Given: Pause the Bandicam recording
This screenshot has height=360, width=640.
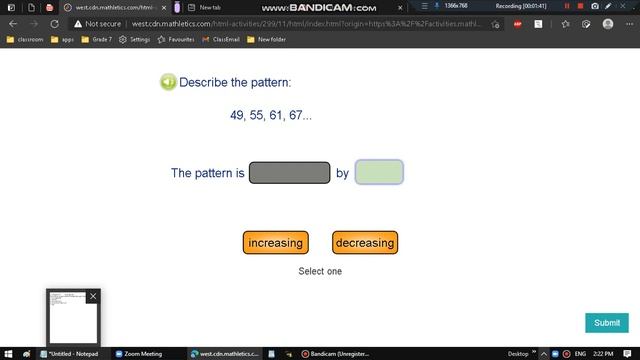Looking at the screenshot, I should point(567,6).
